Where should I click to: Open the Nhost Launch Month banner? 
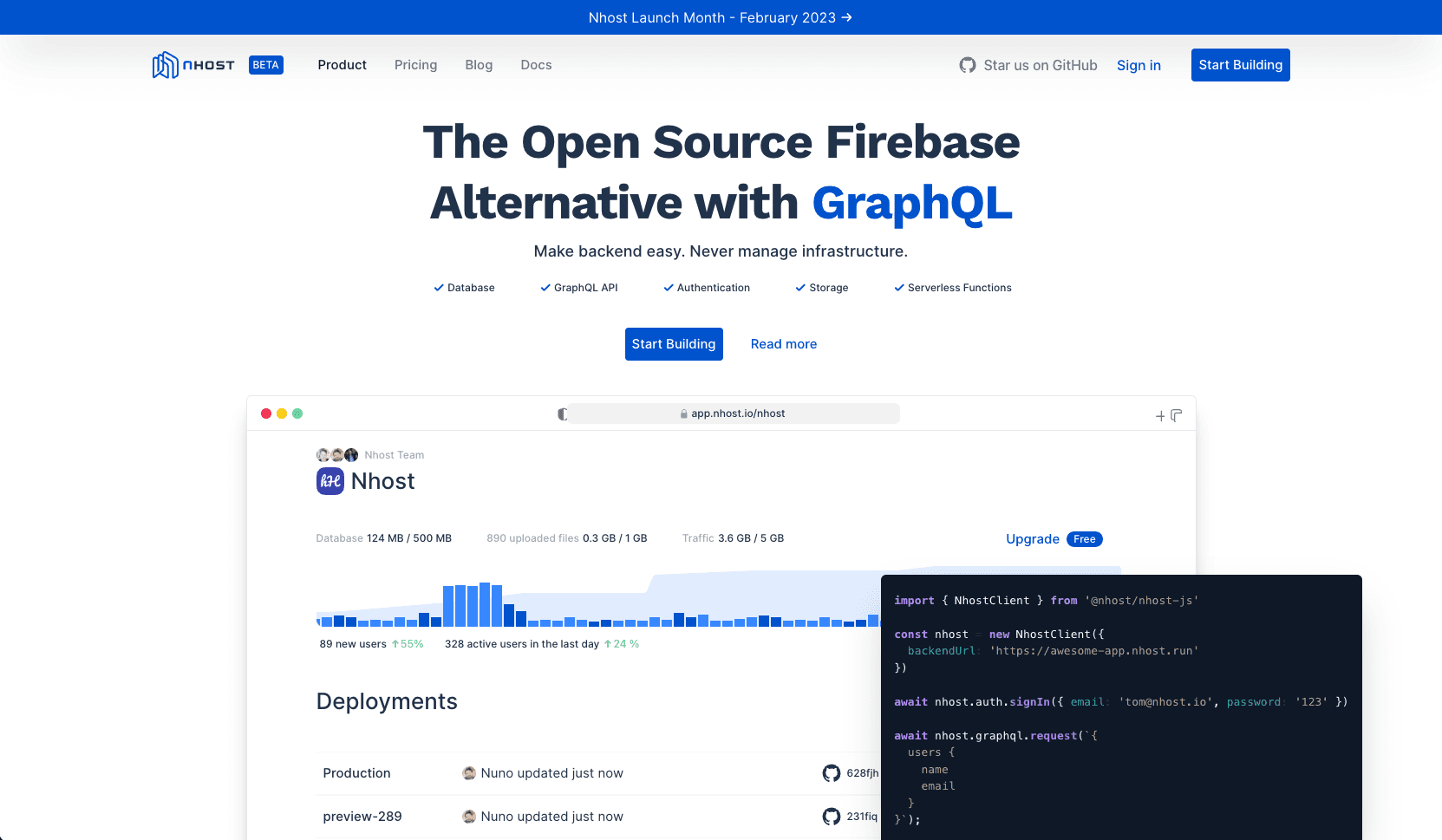pyautogui.click(x=721, y=17)
